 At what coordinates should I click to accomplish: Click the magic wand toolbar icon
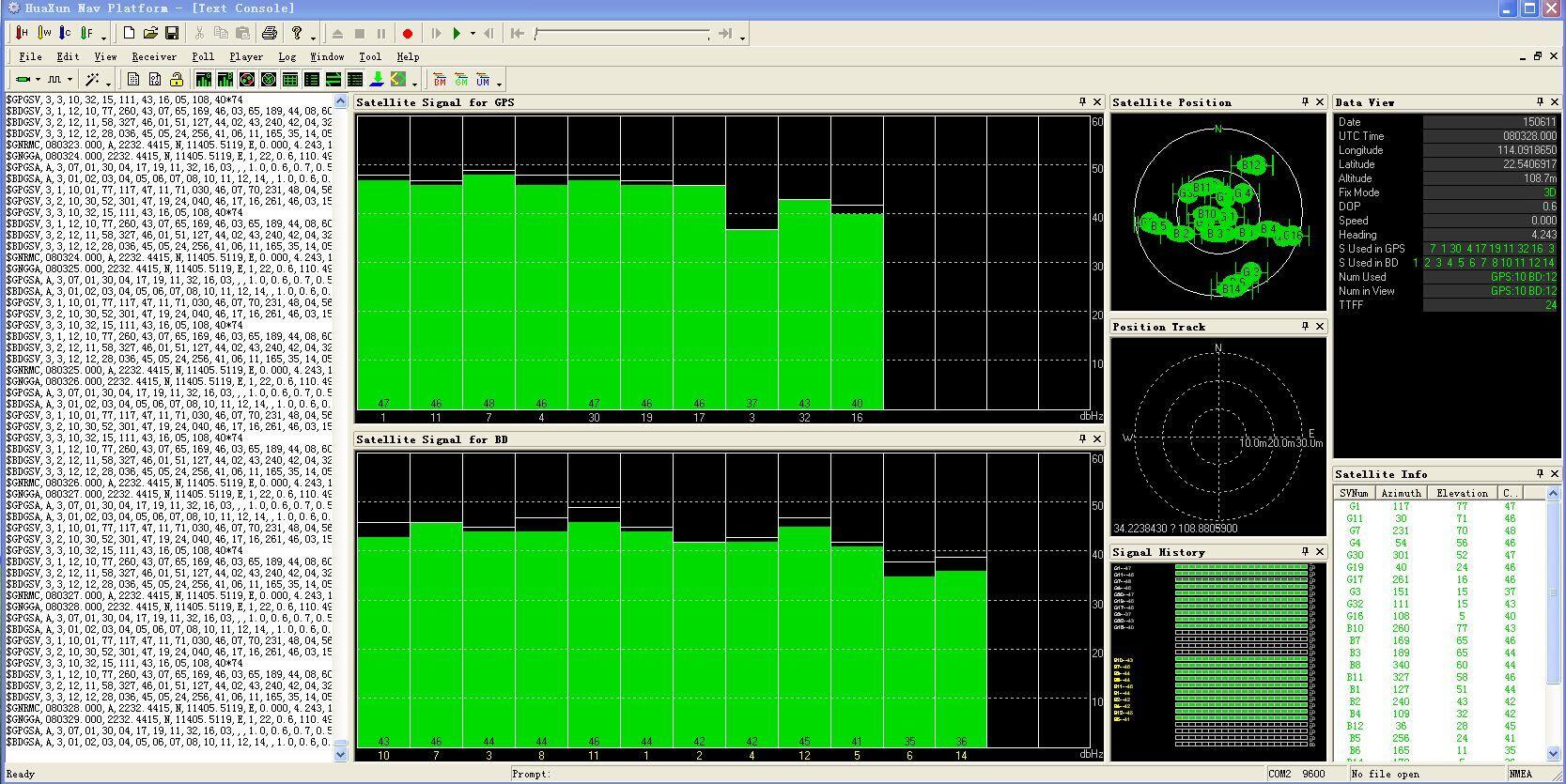pyautogui.click(x=92, y=80)
